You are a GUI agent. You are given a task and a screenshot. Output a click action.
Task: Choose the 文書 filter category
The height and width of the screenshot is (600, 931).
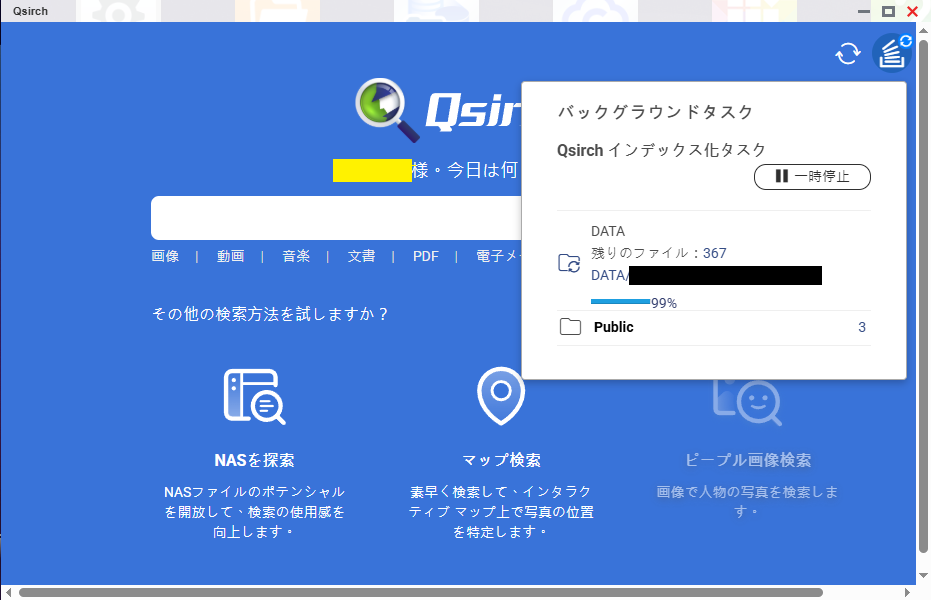[x=361, y=256]
